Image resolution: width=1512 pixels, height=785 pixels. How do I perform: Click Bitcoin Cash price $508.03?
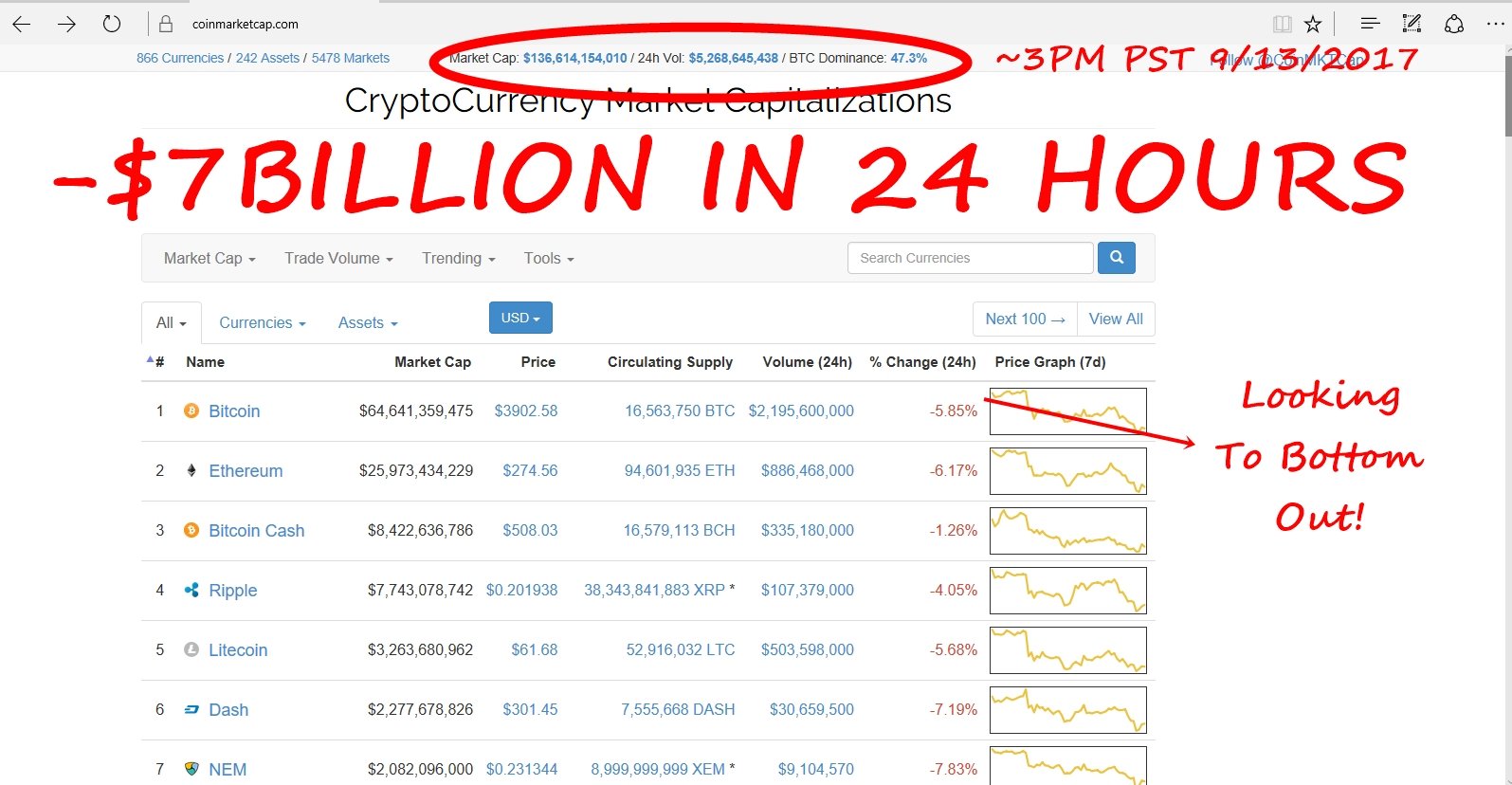(x=530, y=530)
